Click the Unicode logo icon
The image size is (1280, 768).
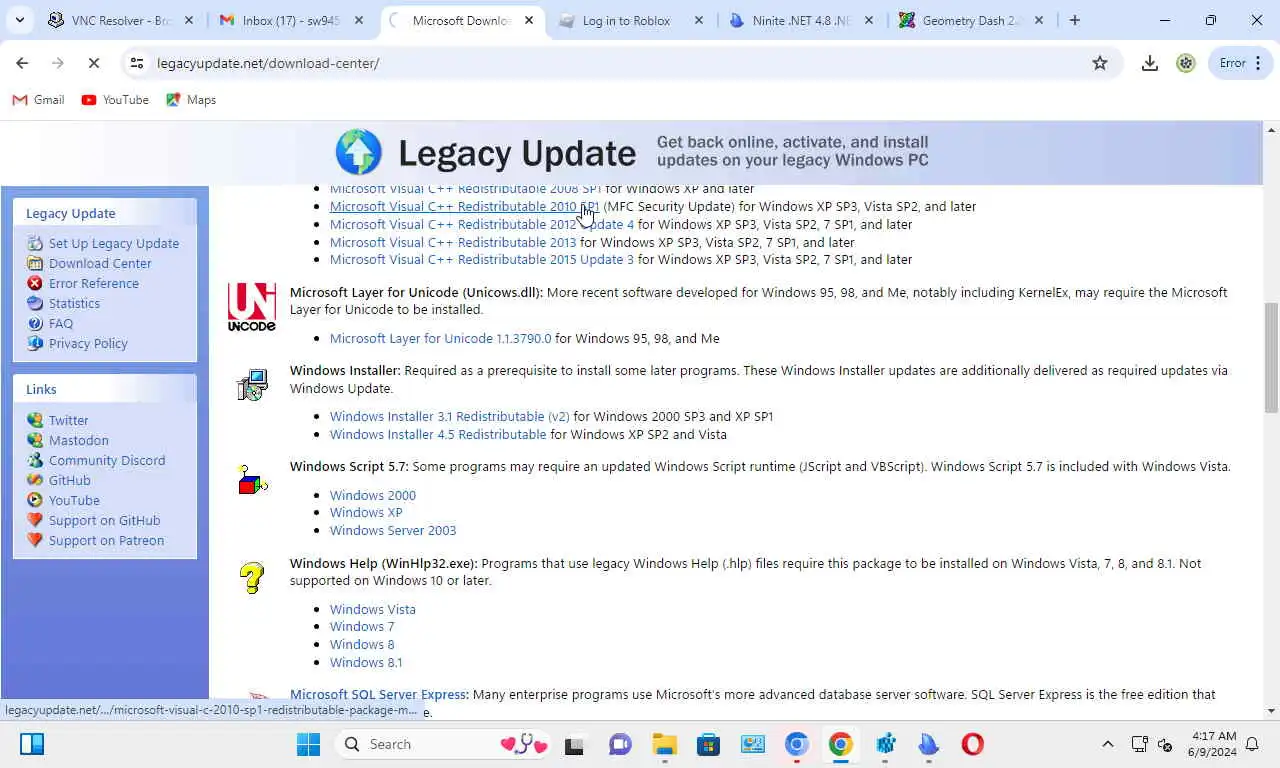coord(252,308)
